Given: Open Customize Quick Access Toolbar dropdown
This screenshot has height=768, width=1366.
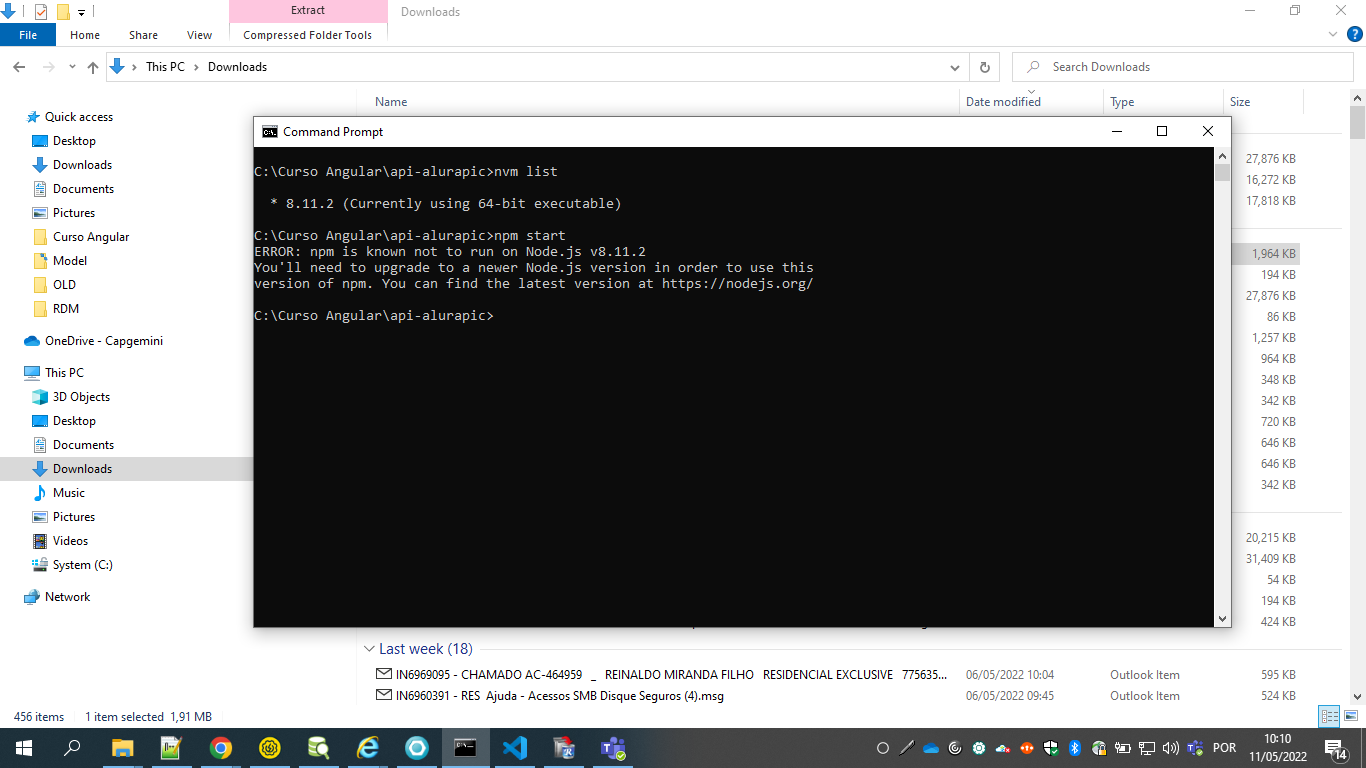Looking at the screenshot, I should point(82,12).
